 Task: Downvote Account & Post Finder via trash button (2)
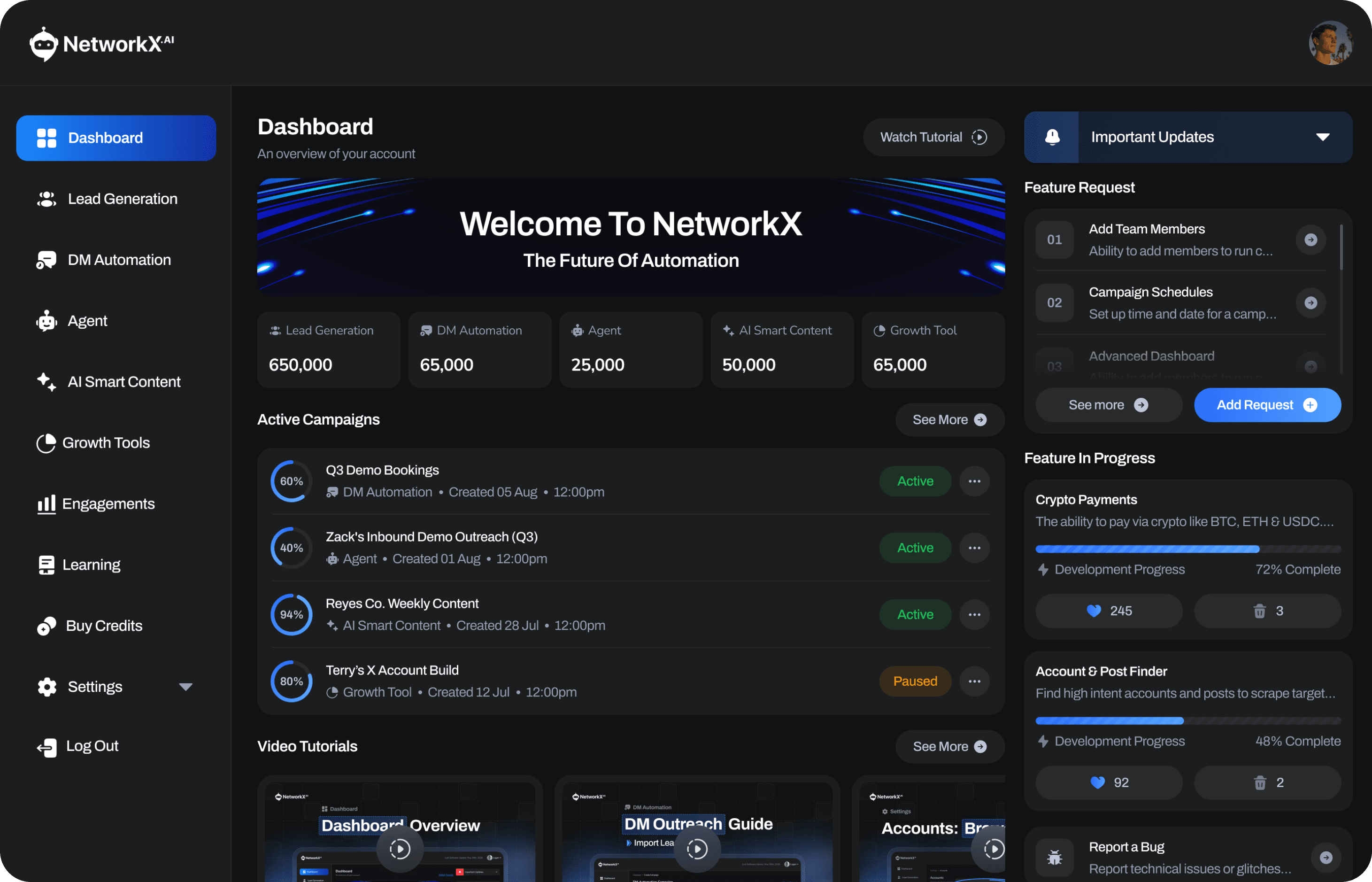coord(1267,783)
